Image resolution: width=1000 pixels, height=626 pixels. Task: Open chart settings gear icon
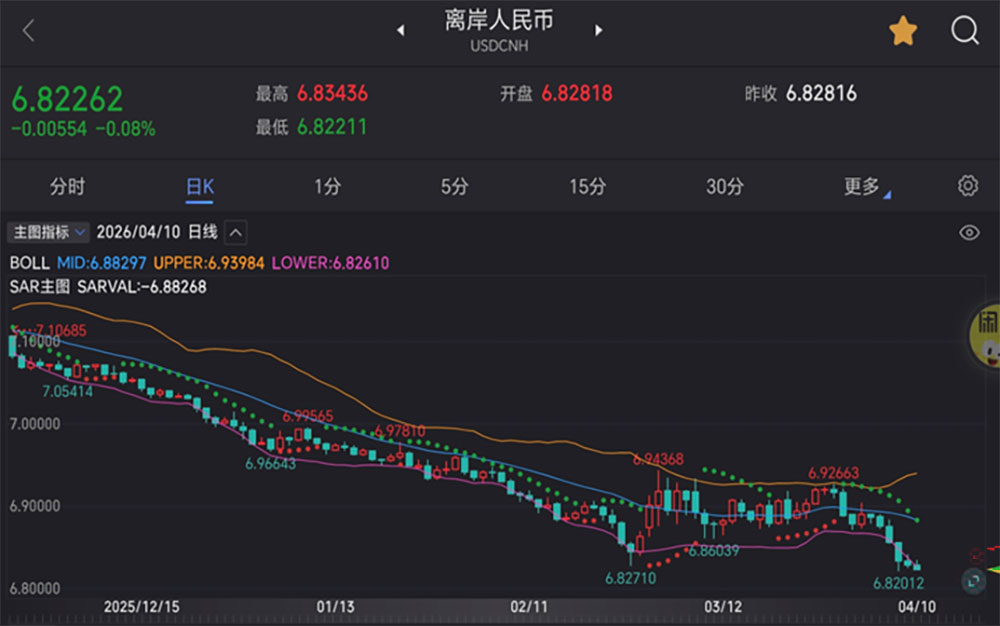[967, 186]
